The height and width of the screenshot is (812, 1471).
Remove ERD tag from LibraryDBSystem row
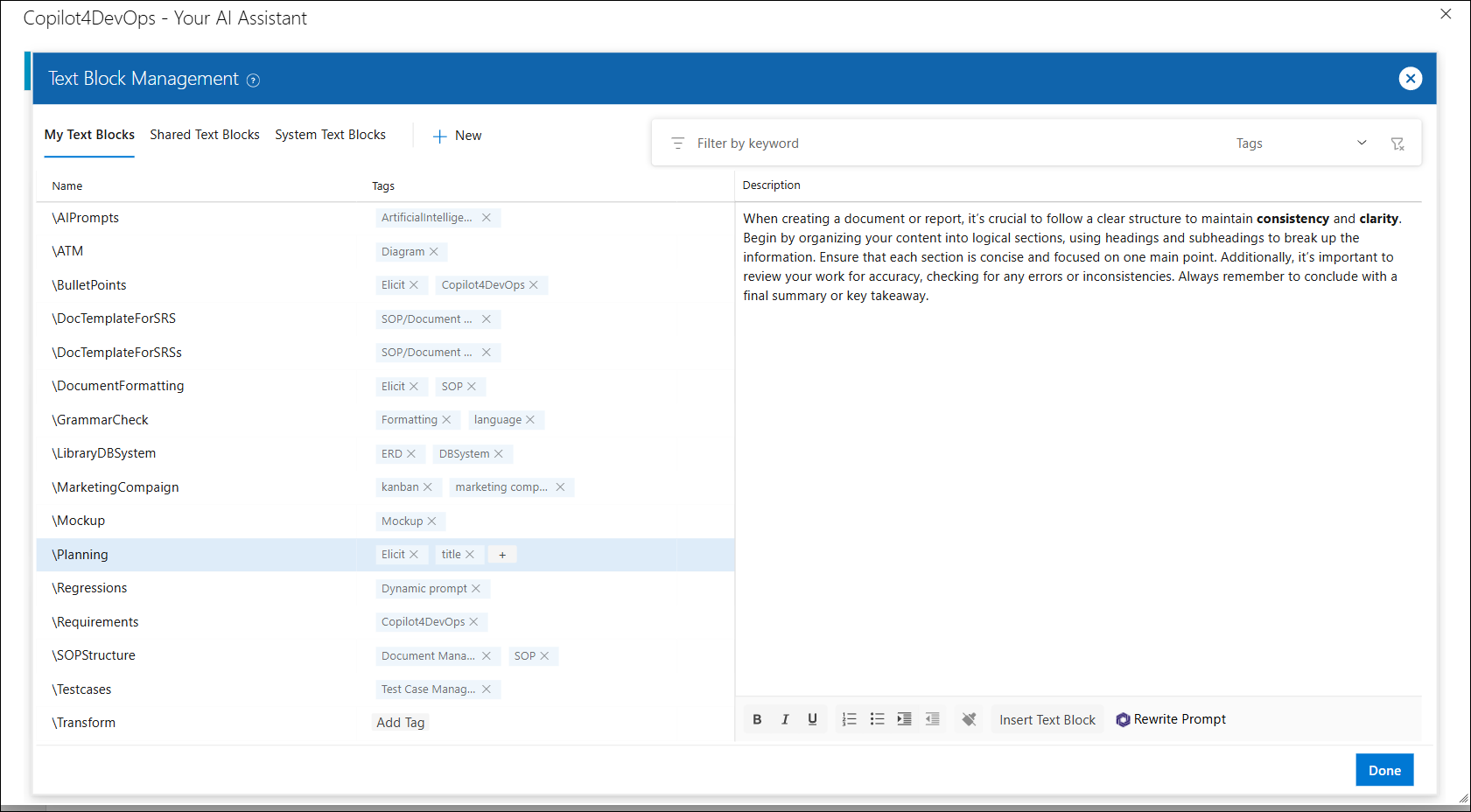[x=411, y=454]
